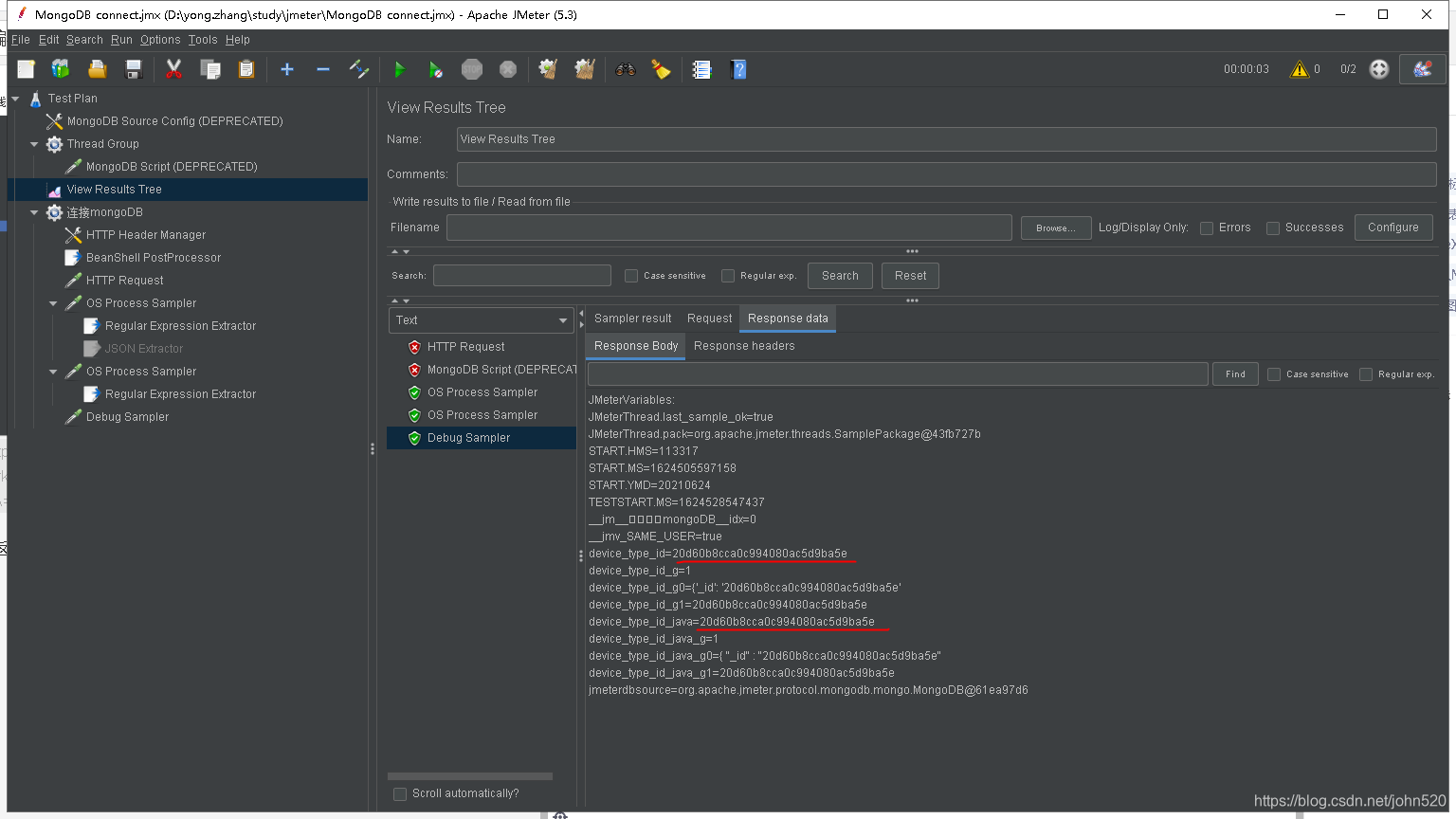
Task: Enable Regular exp. next to Find
Action: click(1366, 374)
